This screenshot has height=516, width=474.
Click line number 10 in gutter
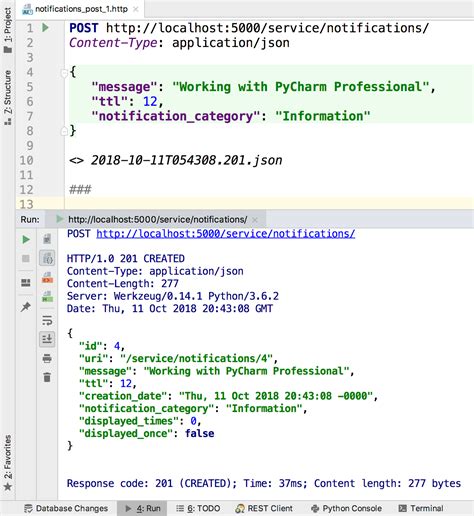pyautogui.click(x=26, y=160)
